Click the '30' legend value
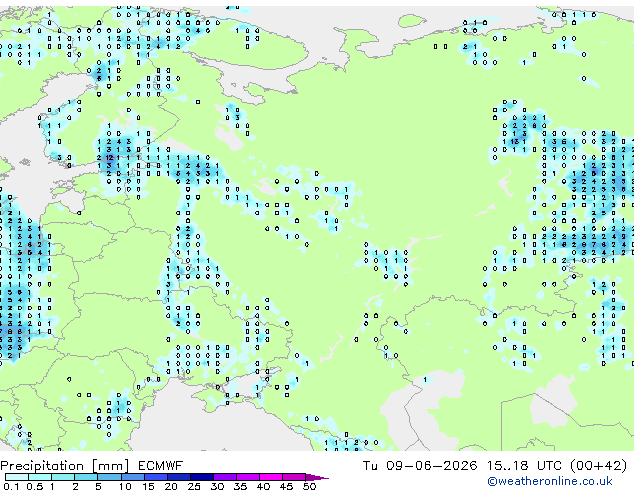The height and width of the screenshot is (490, 634). (217, 486)
